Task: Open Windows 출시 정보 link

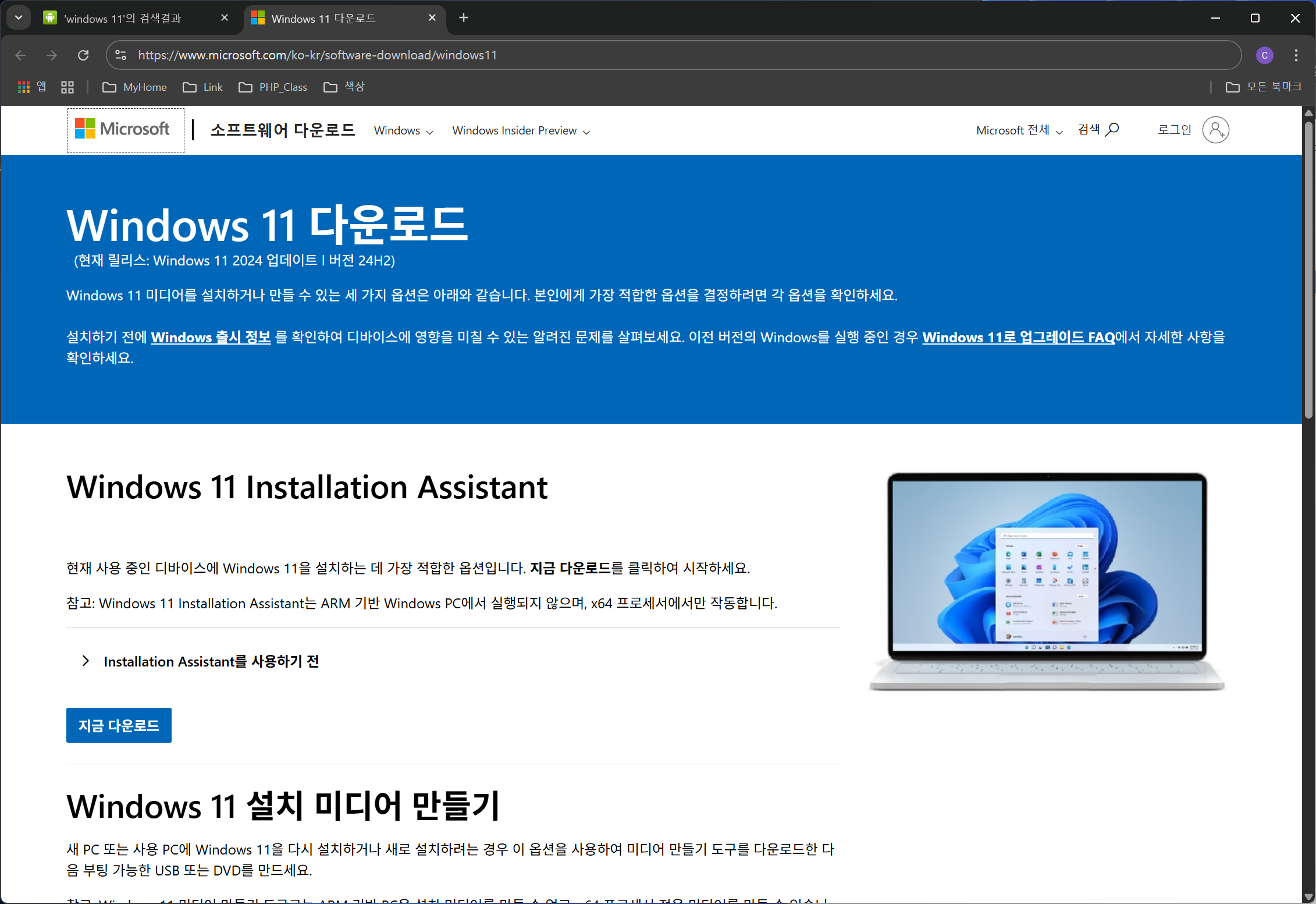Action: 211,337
